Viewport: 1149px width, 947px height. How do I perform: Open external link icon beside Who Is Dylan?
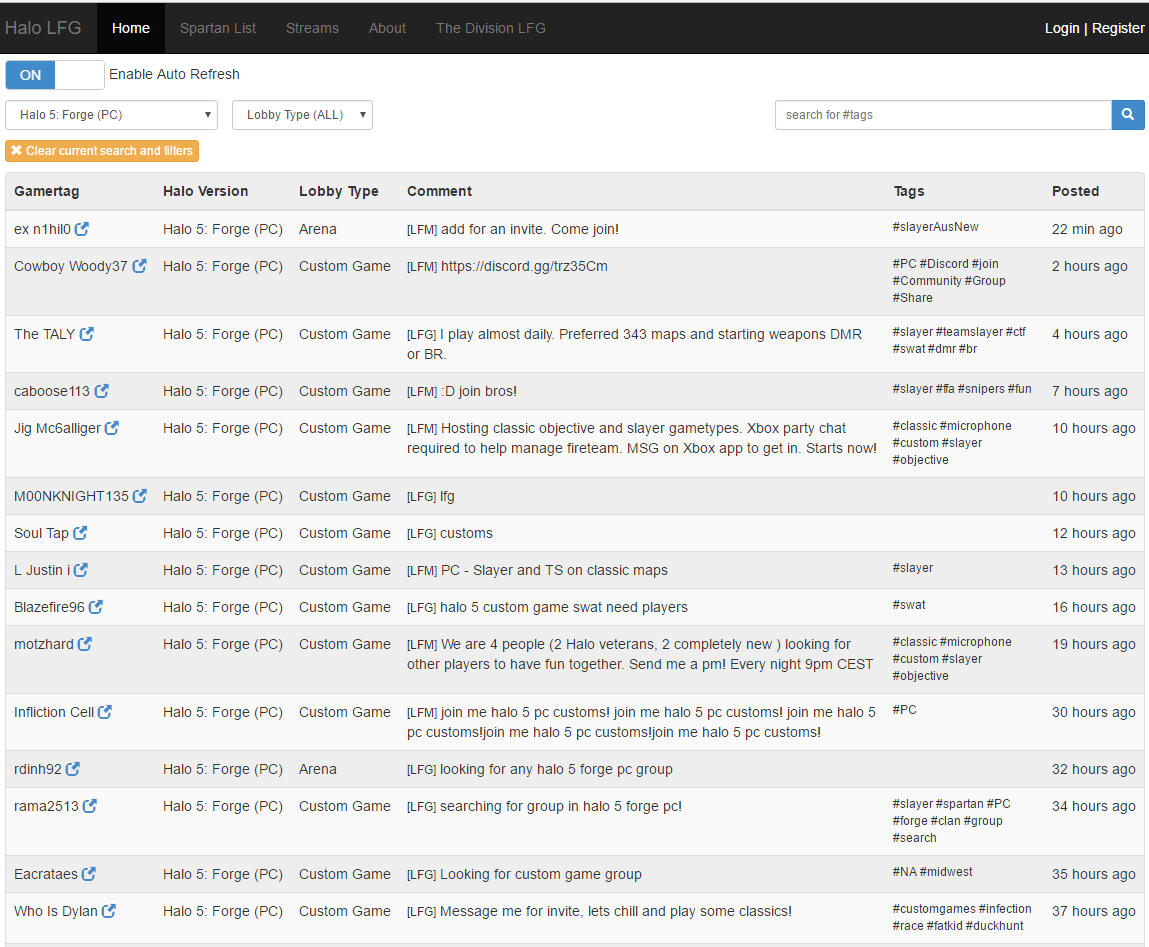(x=109, y=910)
